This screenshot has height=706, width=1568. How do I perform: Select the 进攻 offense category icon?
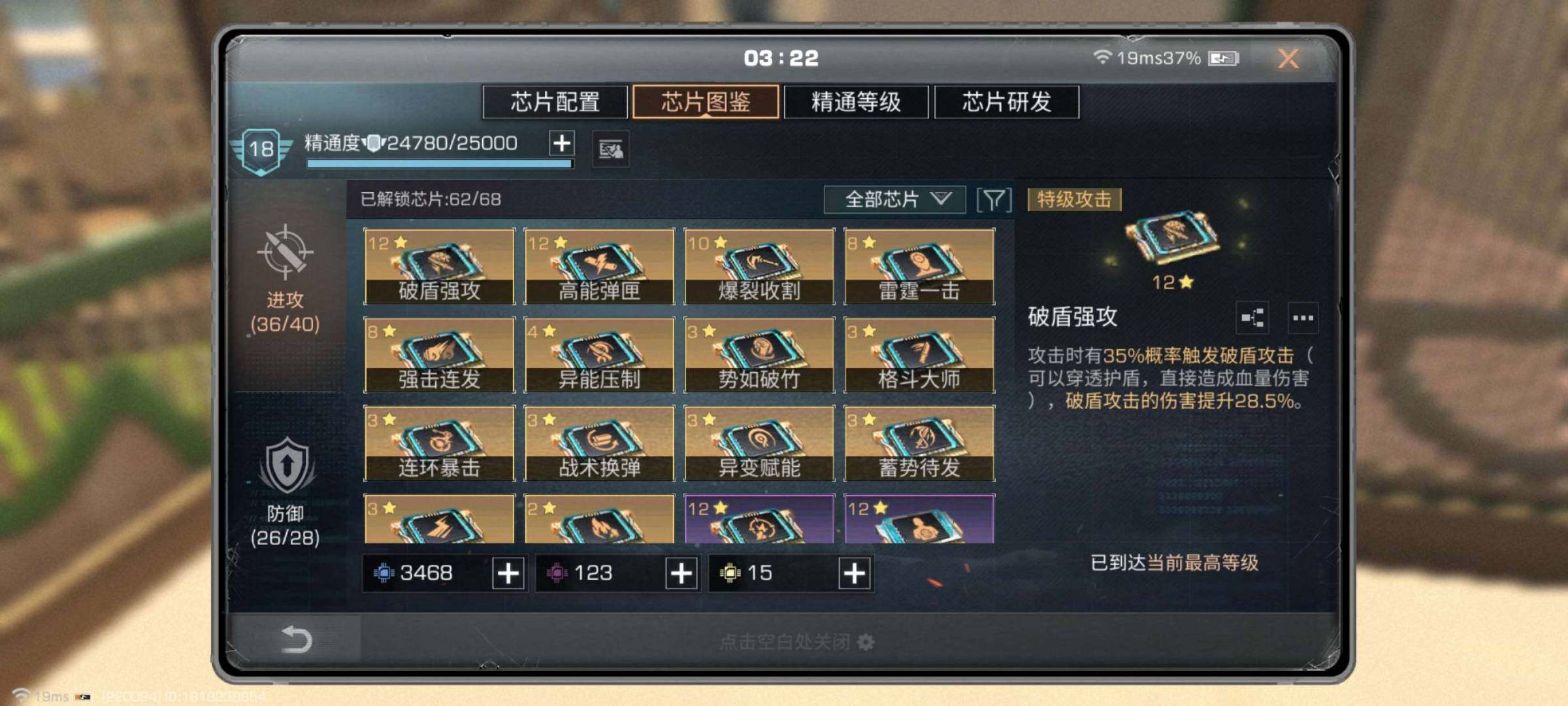tap(285, 252)
